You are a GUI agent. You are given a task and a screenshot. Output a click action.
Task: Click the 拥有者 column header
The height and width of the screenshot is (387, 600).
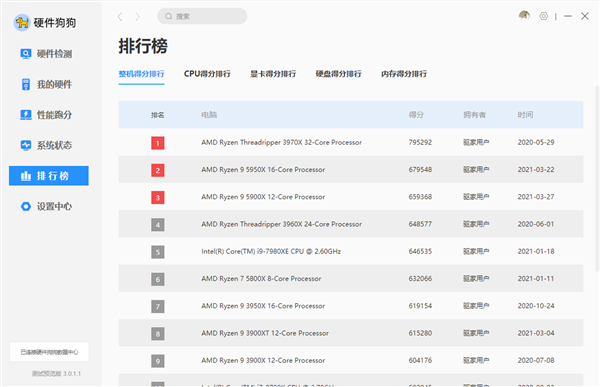point(474,115)
